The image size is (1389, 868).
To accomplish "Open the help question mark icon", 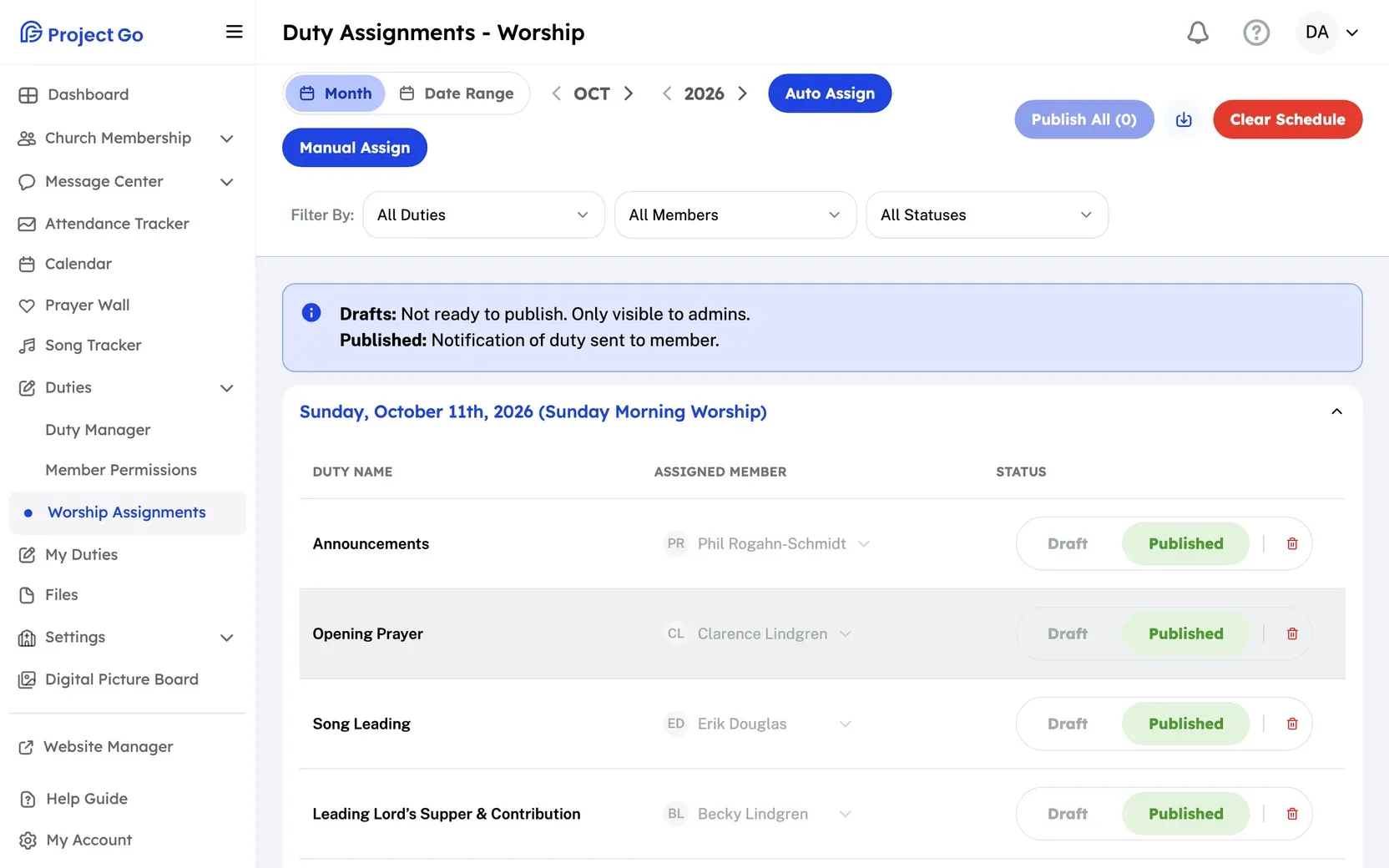I will pyautogui.click(x=1256, y=33).
